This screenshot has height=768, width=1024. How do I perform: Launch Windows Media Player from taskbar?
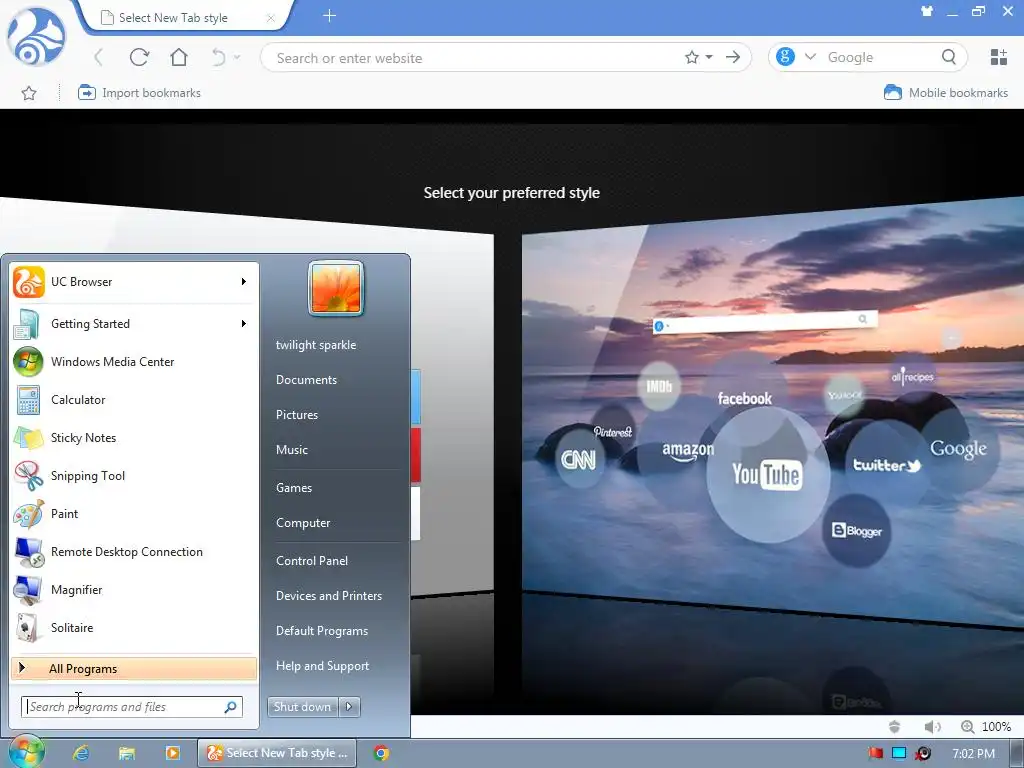172,753
